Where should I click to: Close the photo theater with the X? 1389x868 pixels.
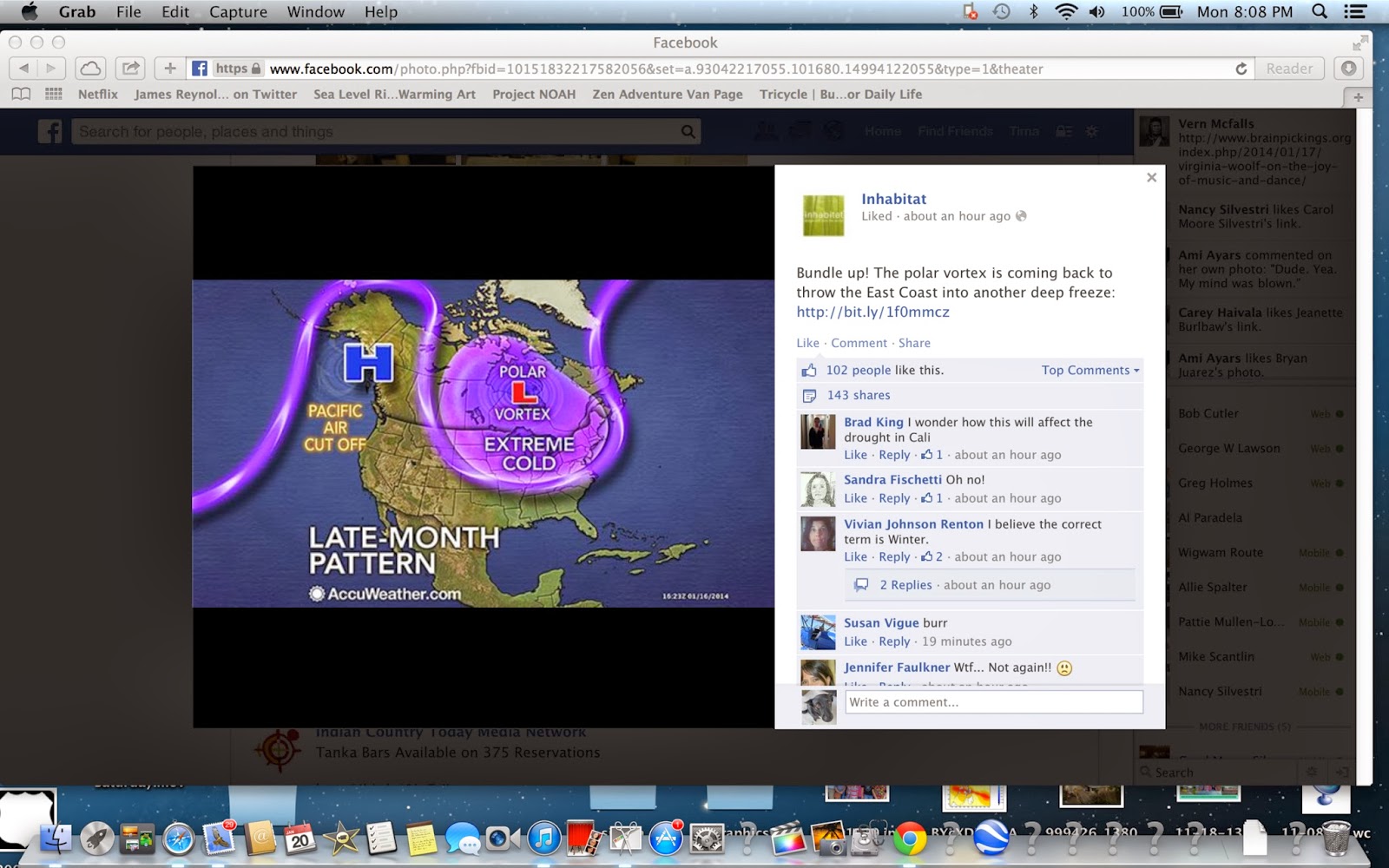coord(1151,178)
